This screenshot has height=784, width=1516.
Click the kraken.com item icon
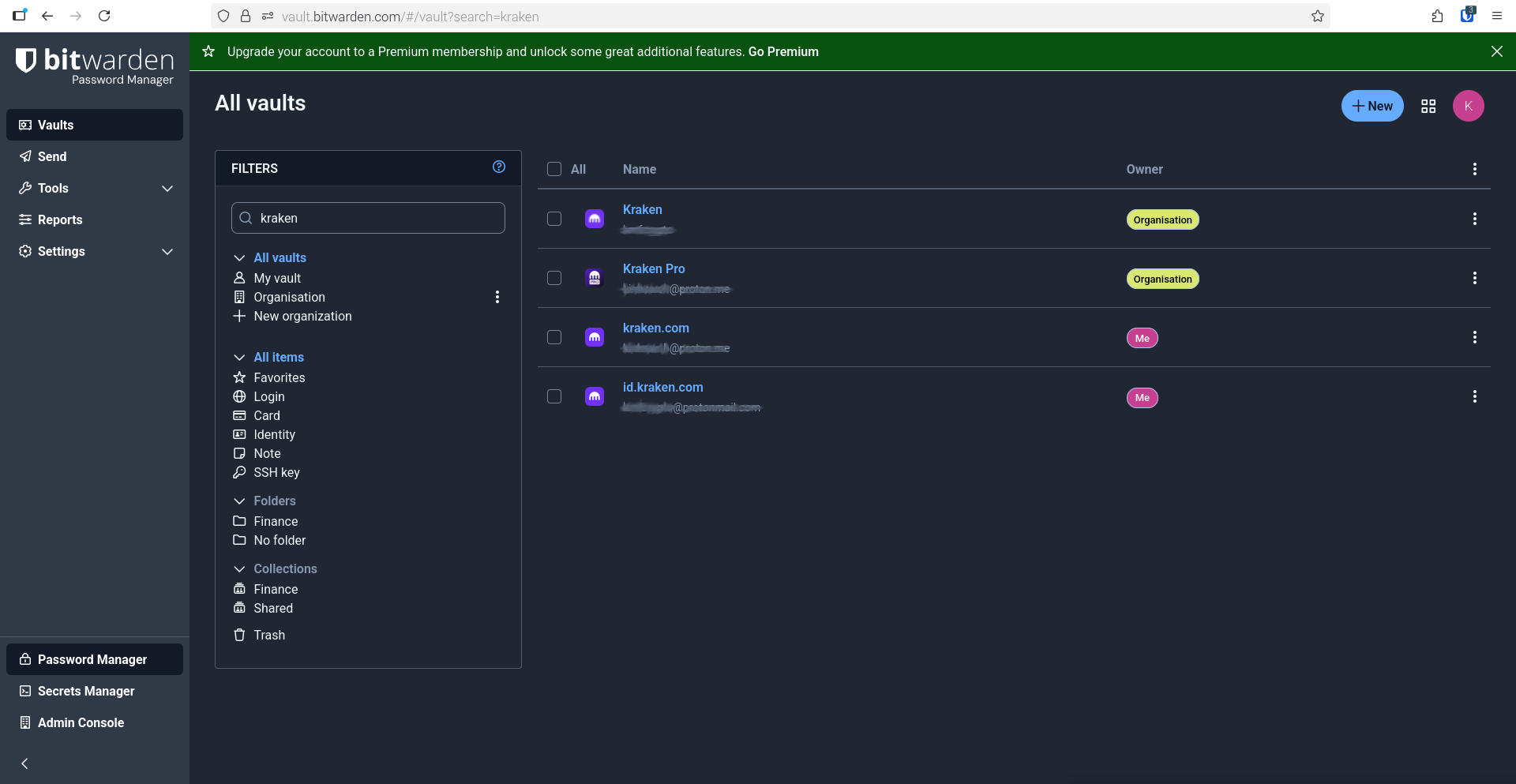595,337
